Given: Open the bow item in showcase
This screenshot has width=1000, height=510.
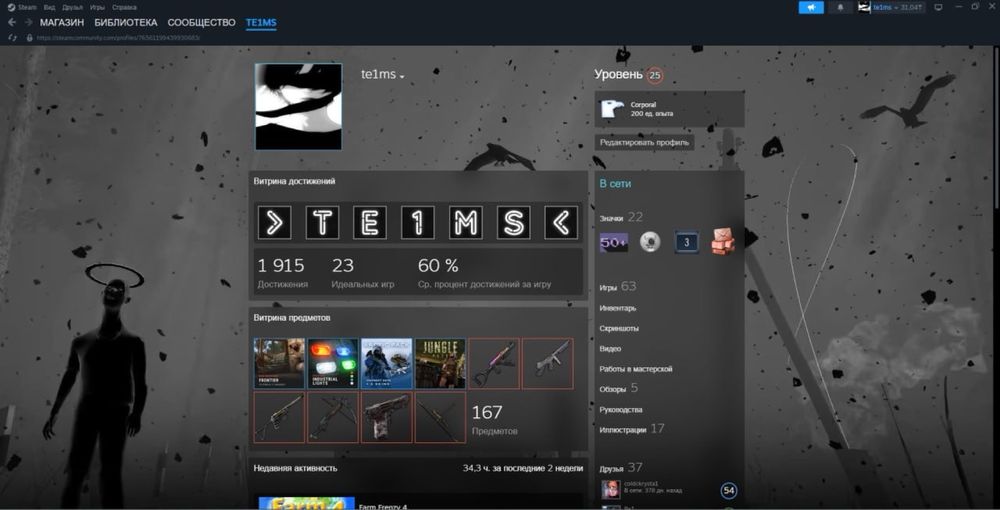Looking at the screenshot, I should pos(440,418).
